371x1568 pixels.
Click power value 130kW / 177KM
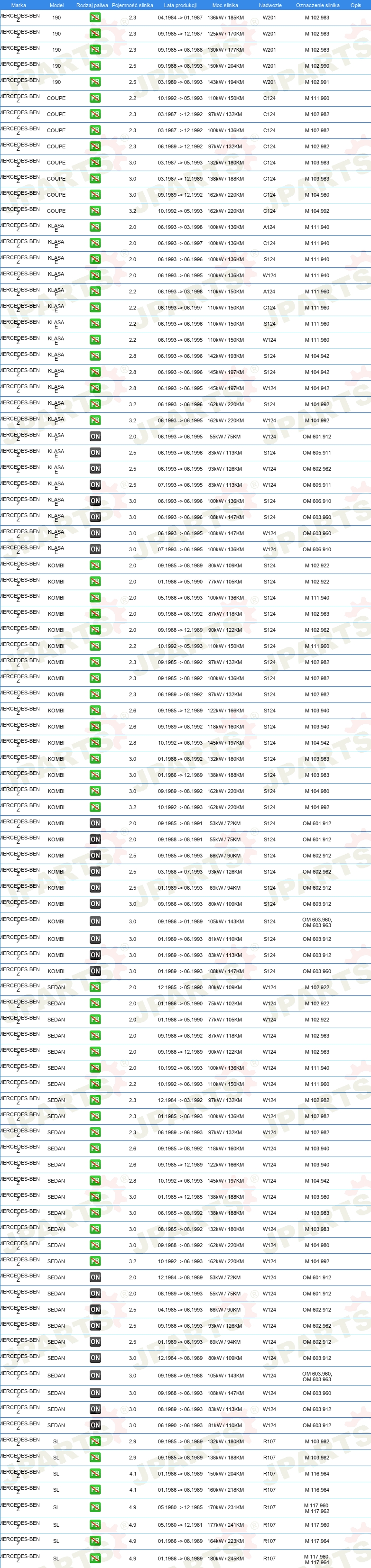coord(225,51)
